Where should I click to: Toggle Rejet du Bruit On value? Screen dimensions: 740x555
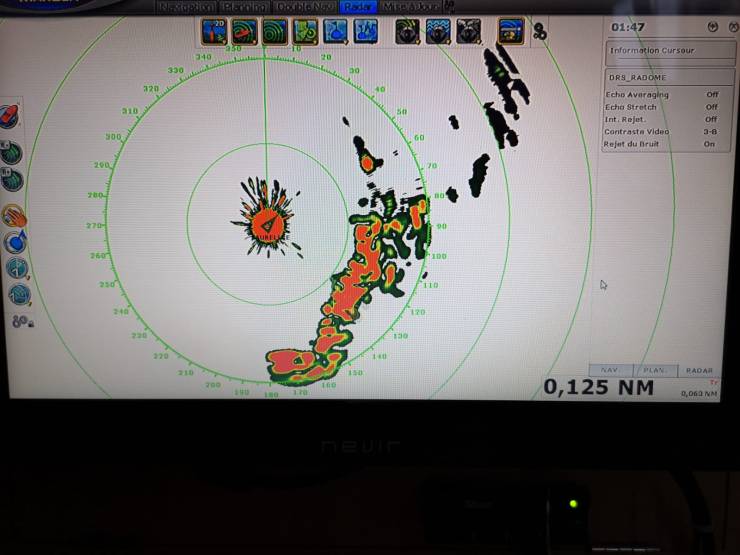(x=709, y=144)
